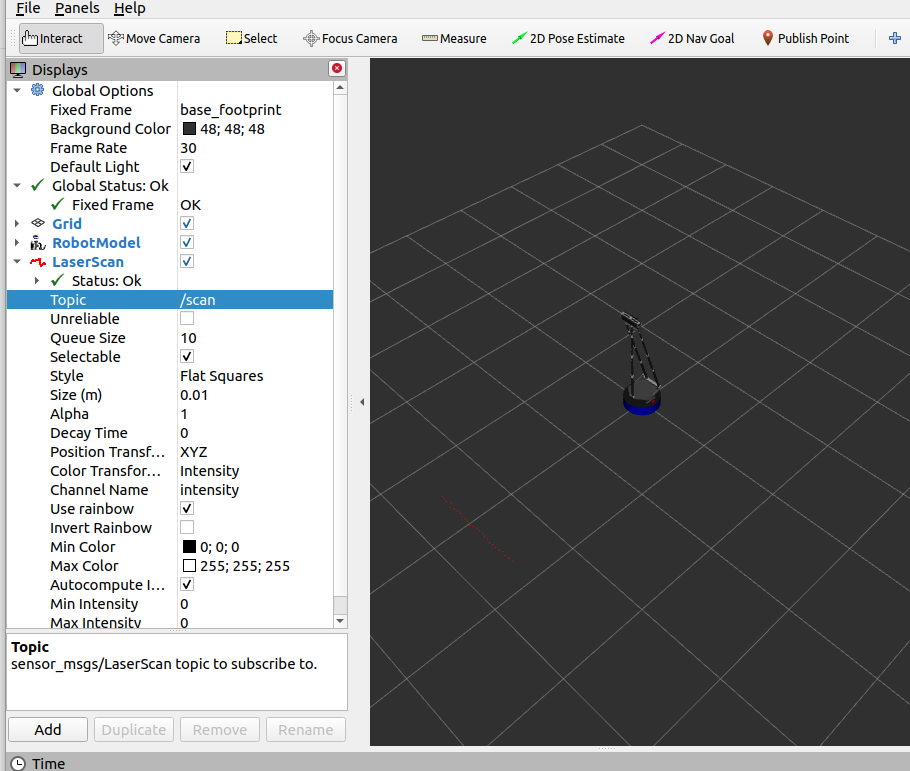
Task: Click the Time panel clock icon
Action: (x=18, y=763)
